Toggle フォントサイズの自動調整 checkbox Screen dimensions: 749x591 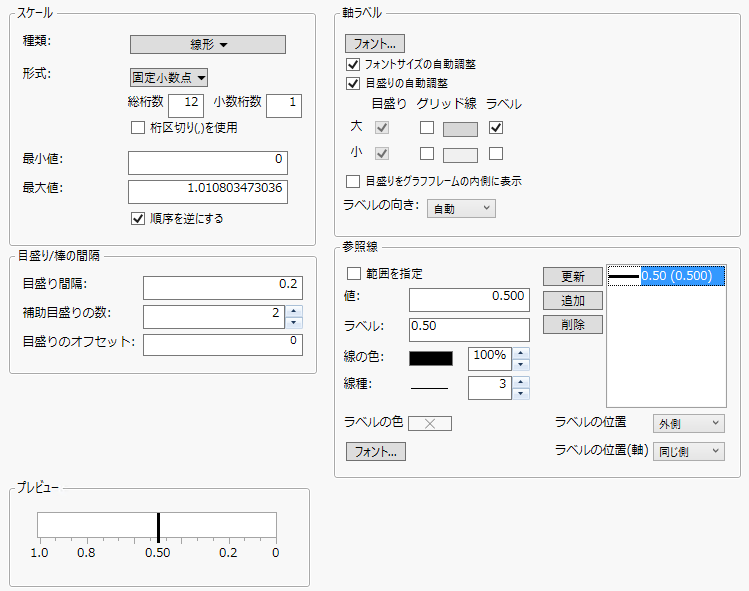click(x=353, y=64)
